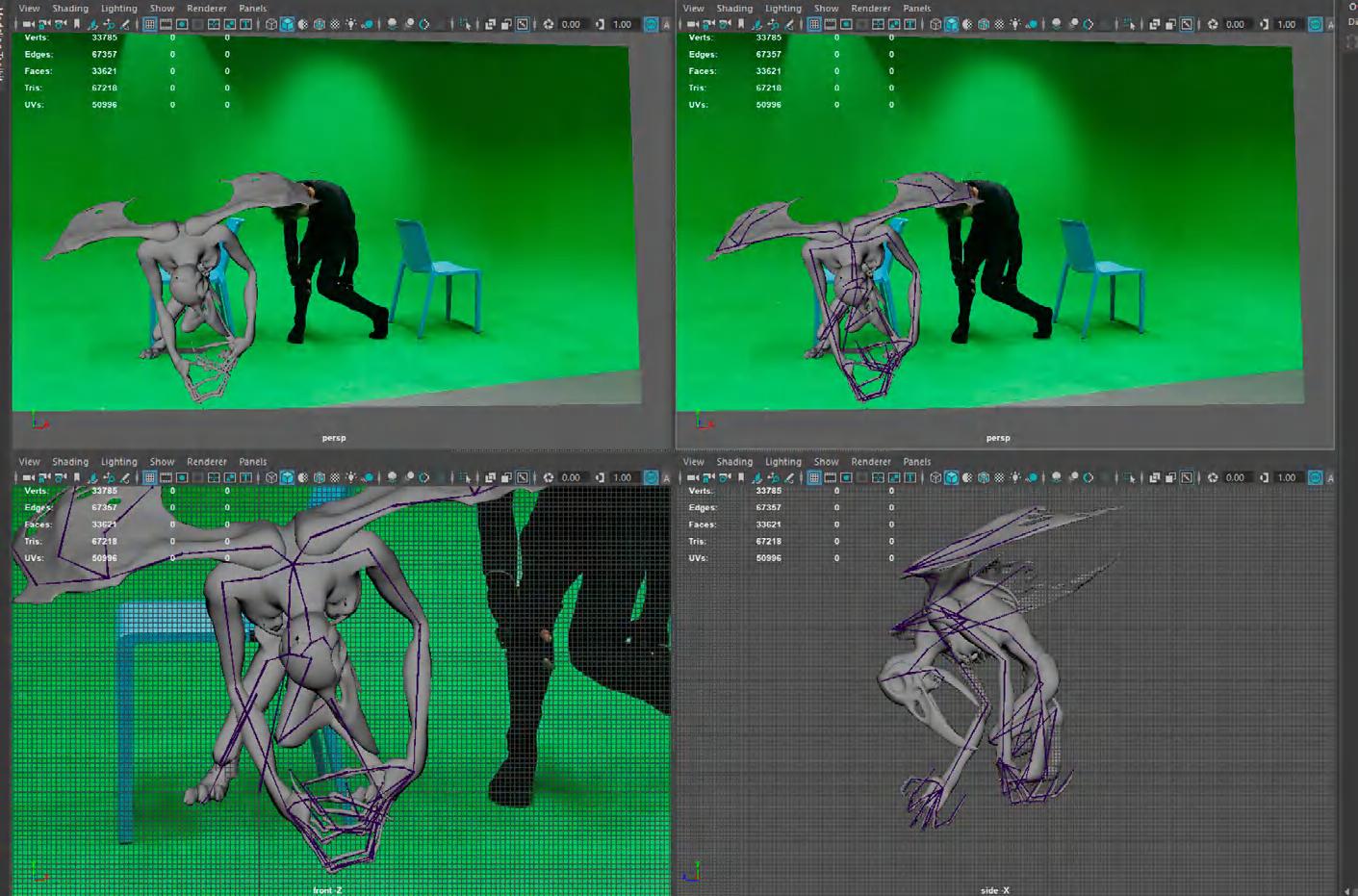Image resolution: width=1358 pixels, height=896 pixels.
Task: Click Image Plane icon in top-left persp panel
Action: click(x=93, y=24)
